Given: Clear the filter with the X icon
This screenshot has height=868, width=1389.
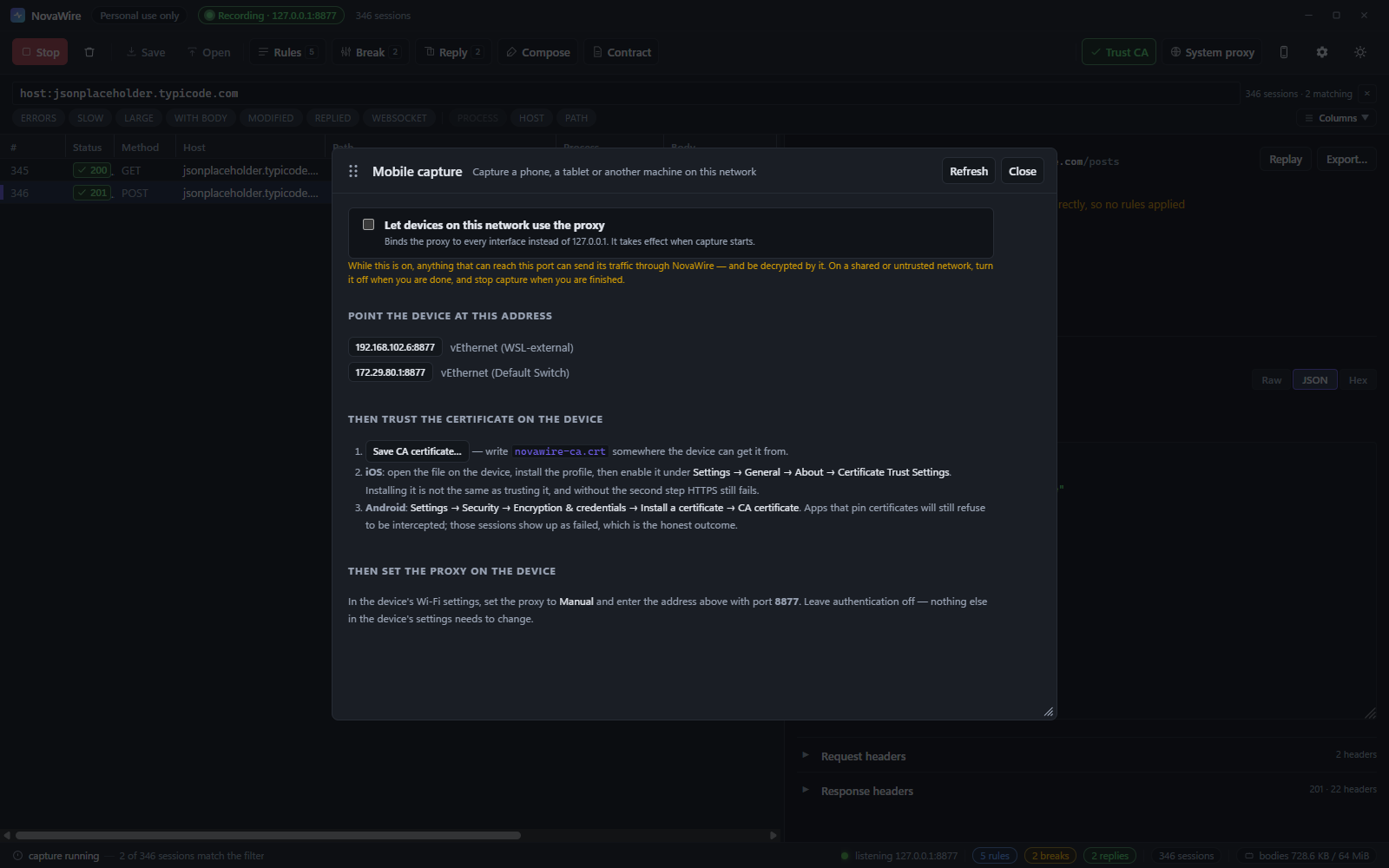Looking at the screenshot, I should [1367, 94].
